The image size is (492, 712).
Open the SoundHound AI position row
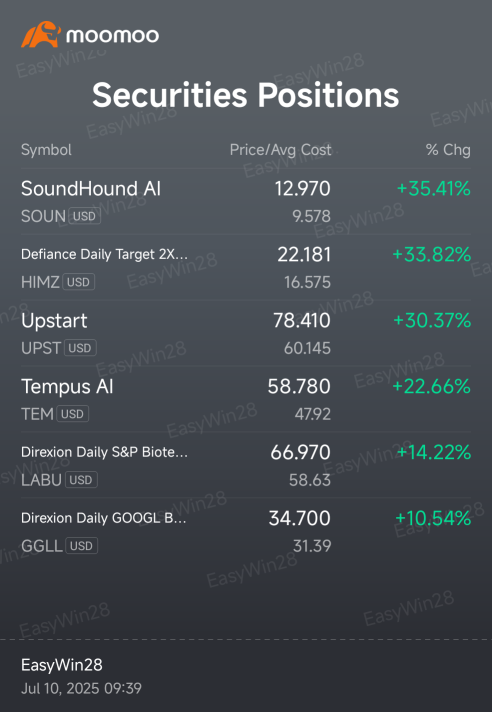pos(246,201)
